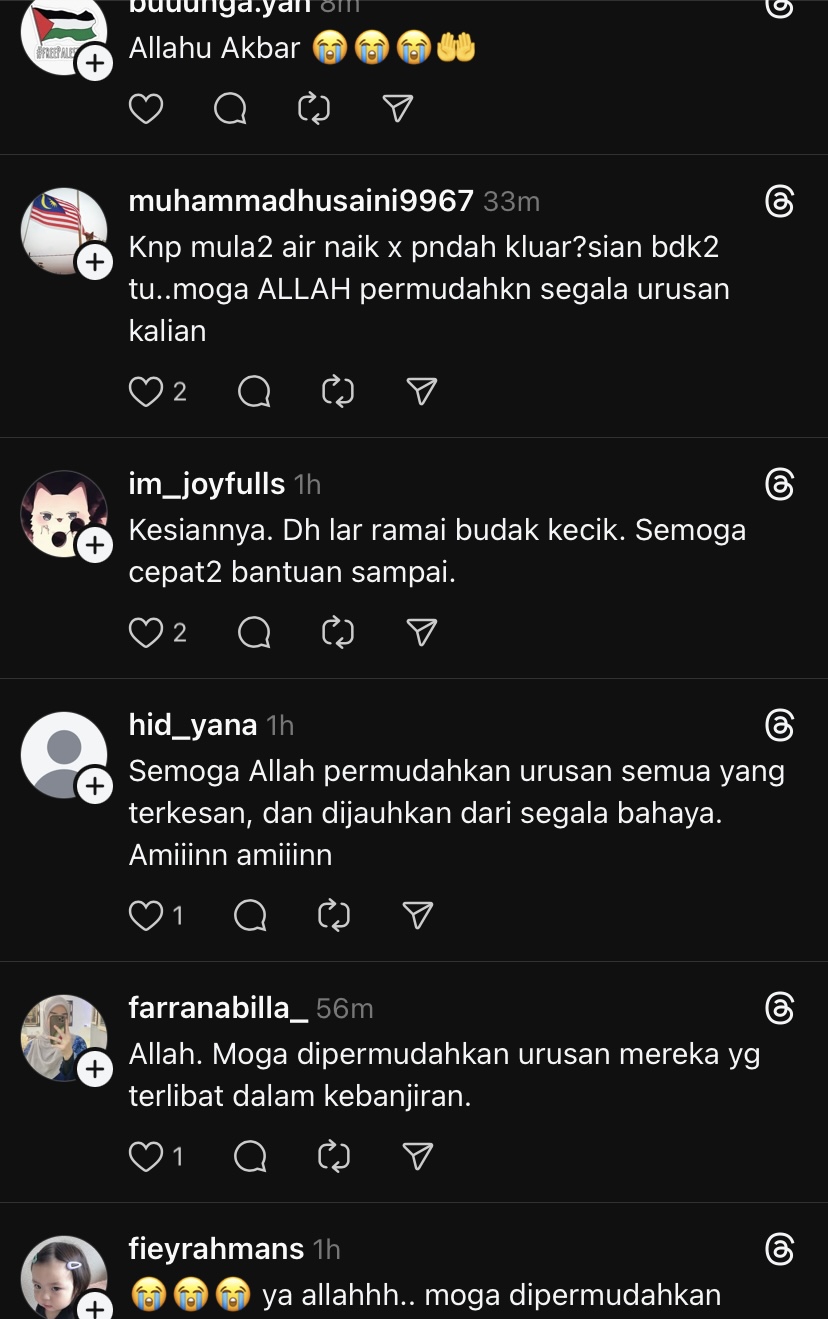Viewport: 828px width, 1319px height.
Task: Reply to im_joyfulls comment via bubble icon
Action: (x=254, y=632)
